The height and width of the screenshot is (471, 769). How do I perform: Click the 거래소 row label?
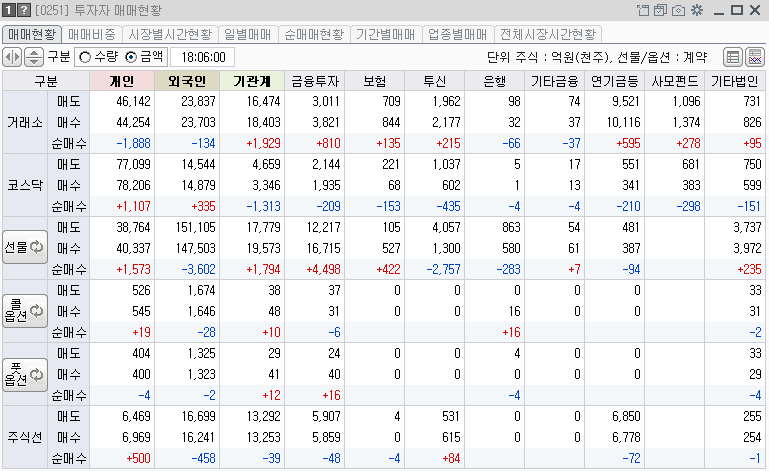(x=25, y=122)
